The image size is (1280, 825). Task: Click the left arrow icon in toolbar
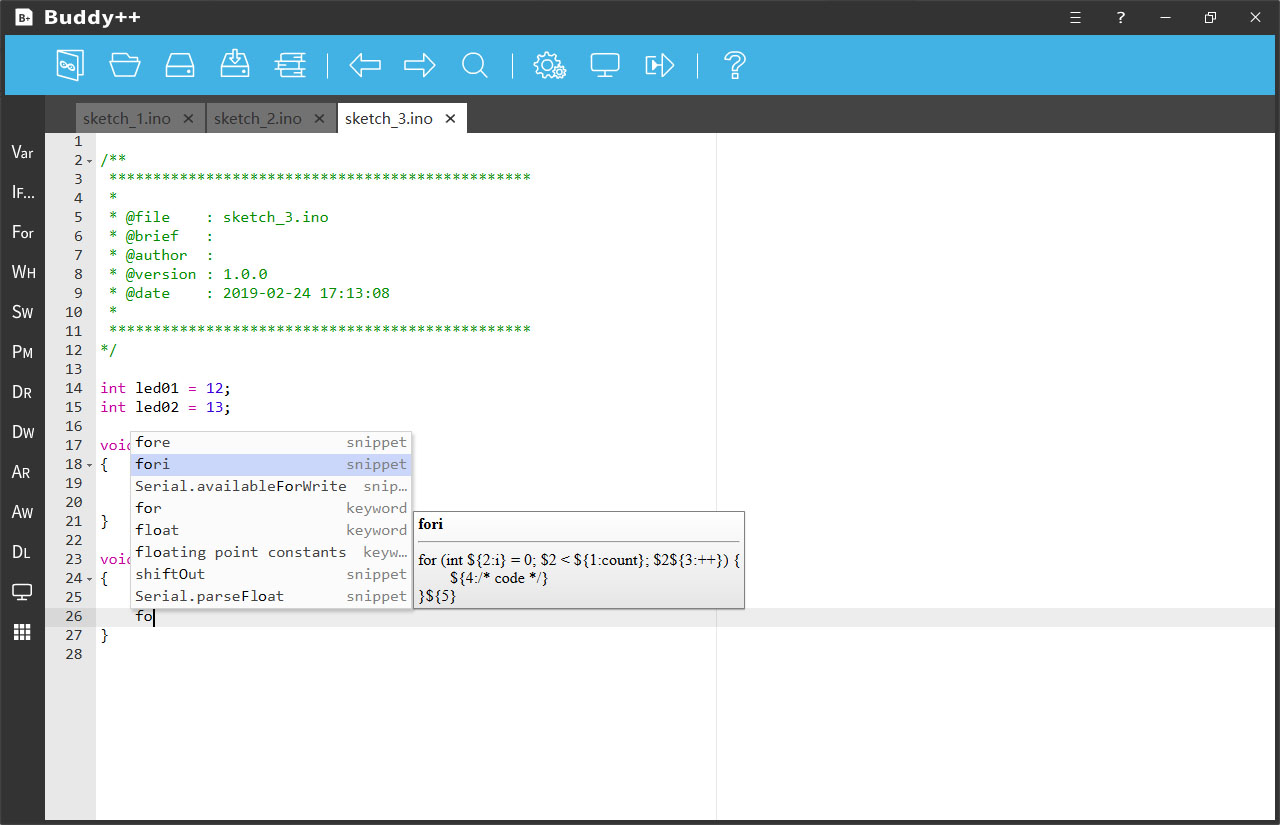coord(365,65)
